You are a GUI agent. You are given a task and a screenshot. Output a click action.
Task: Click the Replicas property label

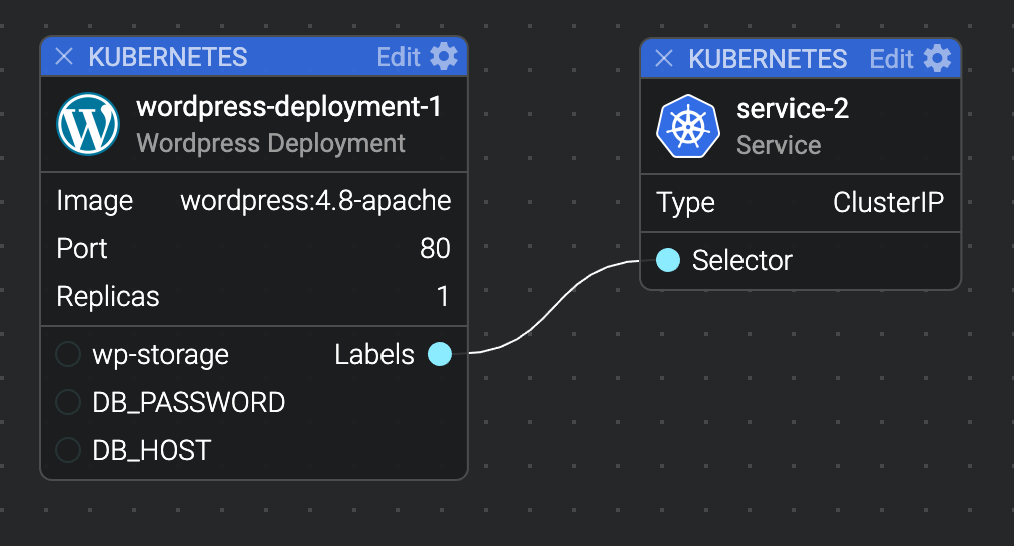tap(108, 297)
